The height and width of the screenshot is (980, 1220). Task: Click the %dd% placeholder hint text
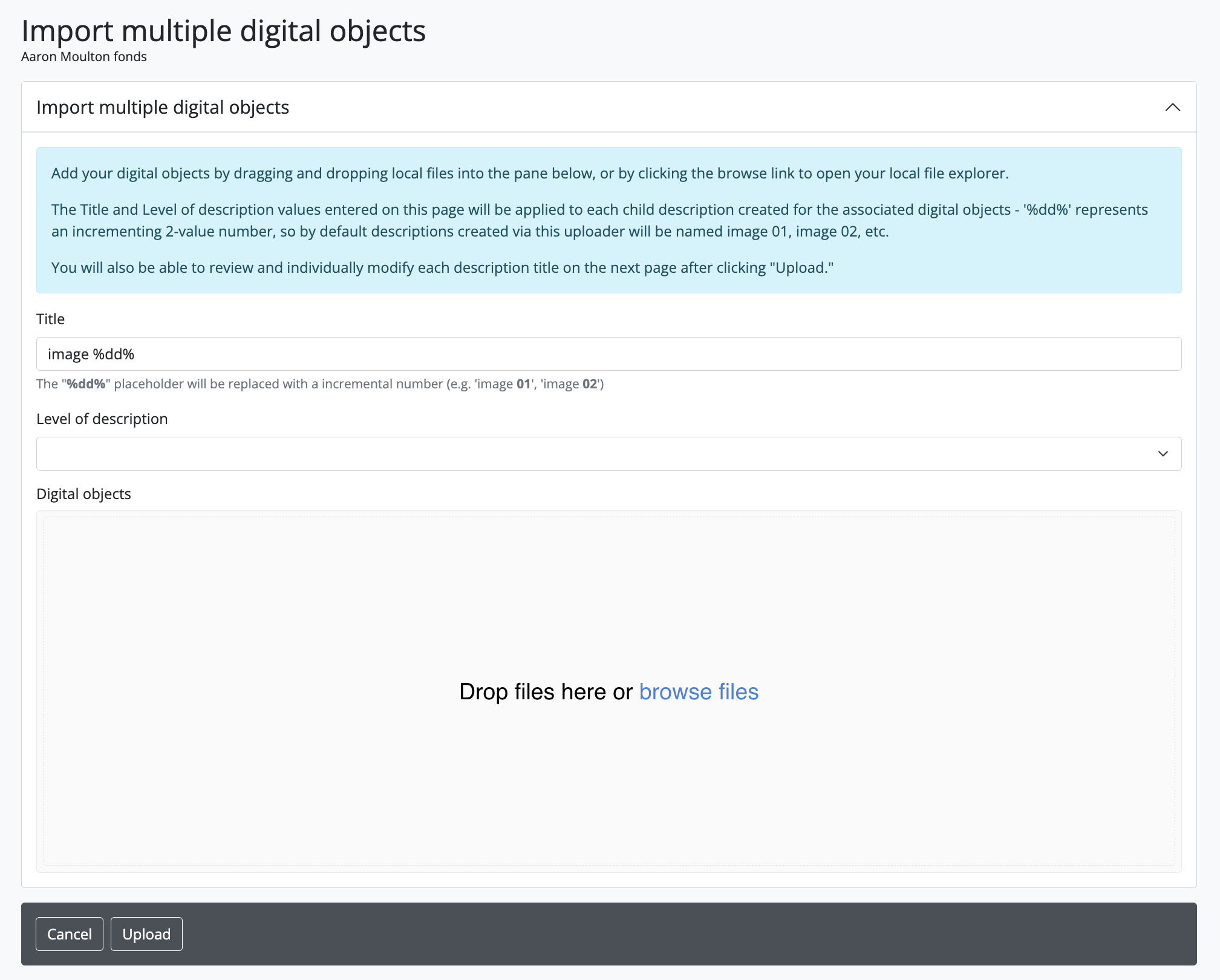(319, 384)
